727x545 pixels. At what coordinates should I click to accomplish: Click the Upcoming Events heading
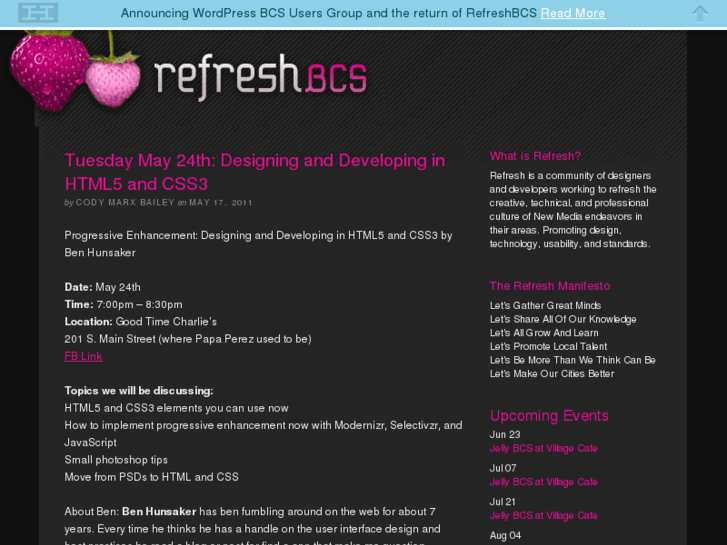point(549,416)
